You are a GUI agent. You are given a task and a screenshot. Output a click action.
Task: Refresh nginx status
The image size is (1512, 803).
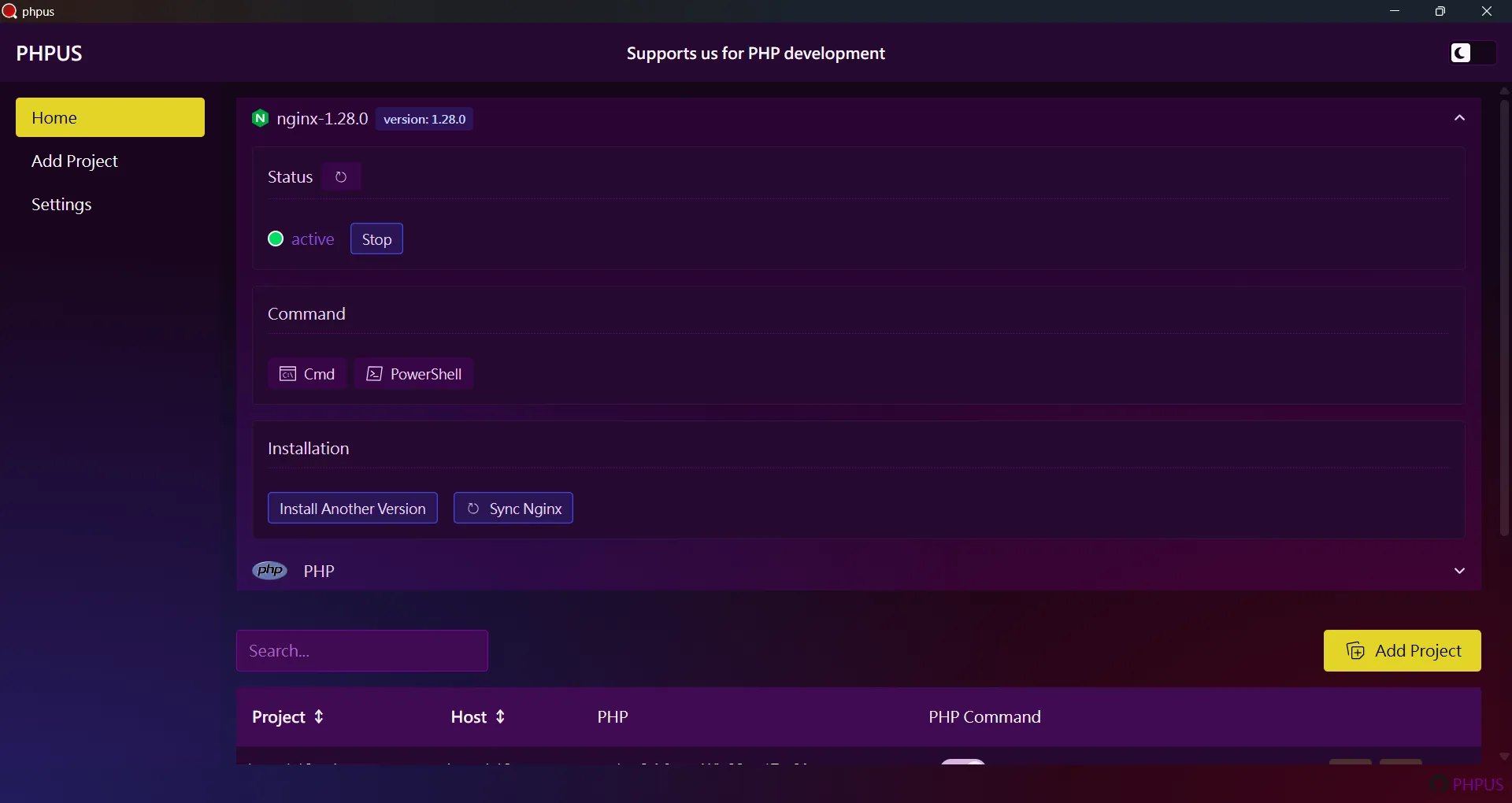pos(341,176)
